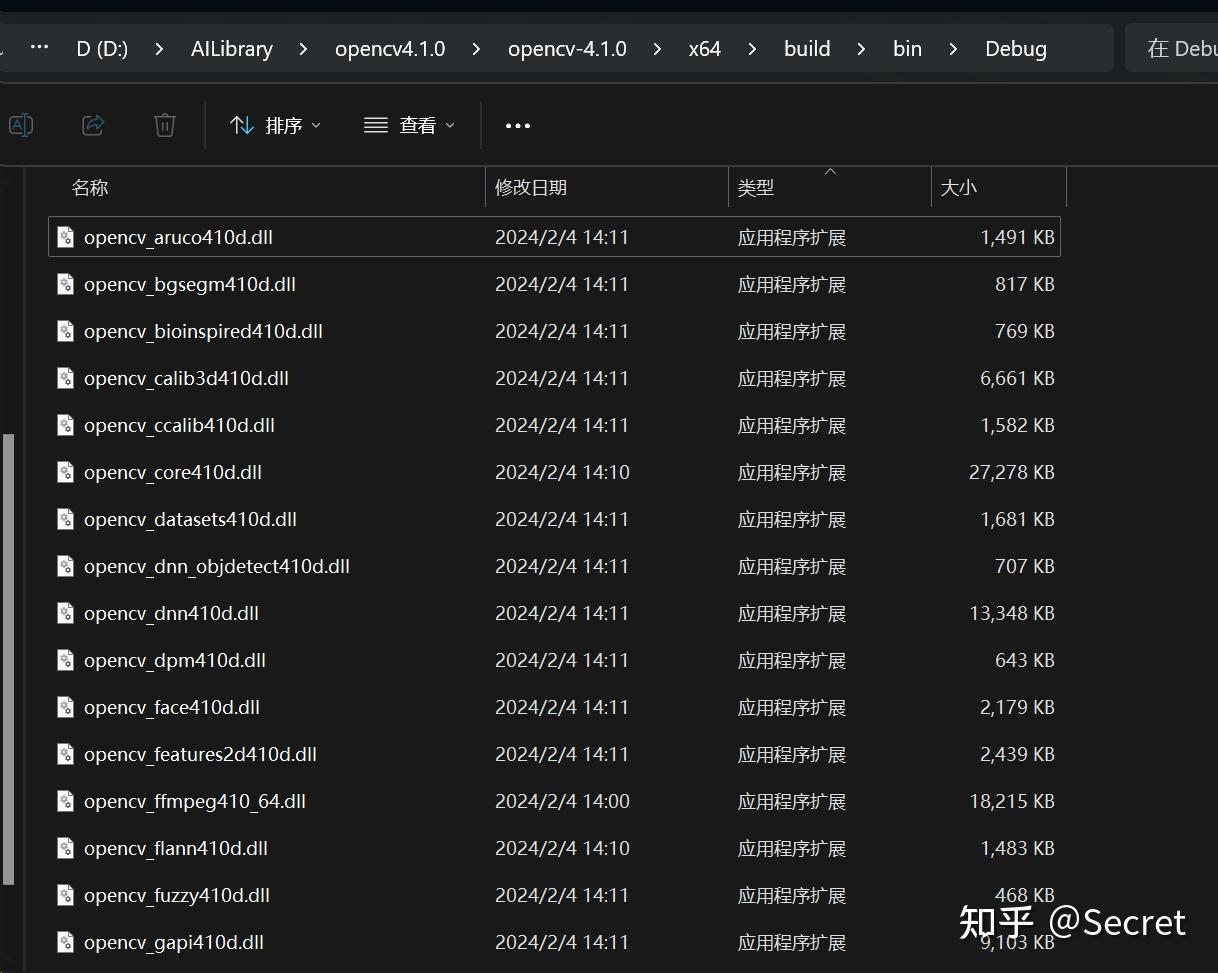Select the Debug breadcrumb item
1218x973 pixels.
tap(1015, 48)
